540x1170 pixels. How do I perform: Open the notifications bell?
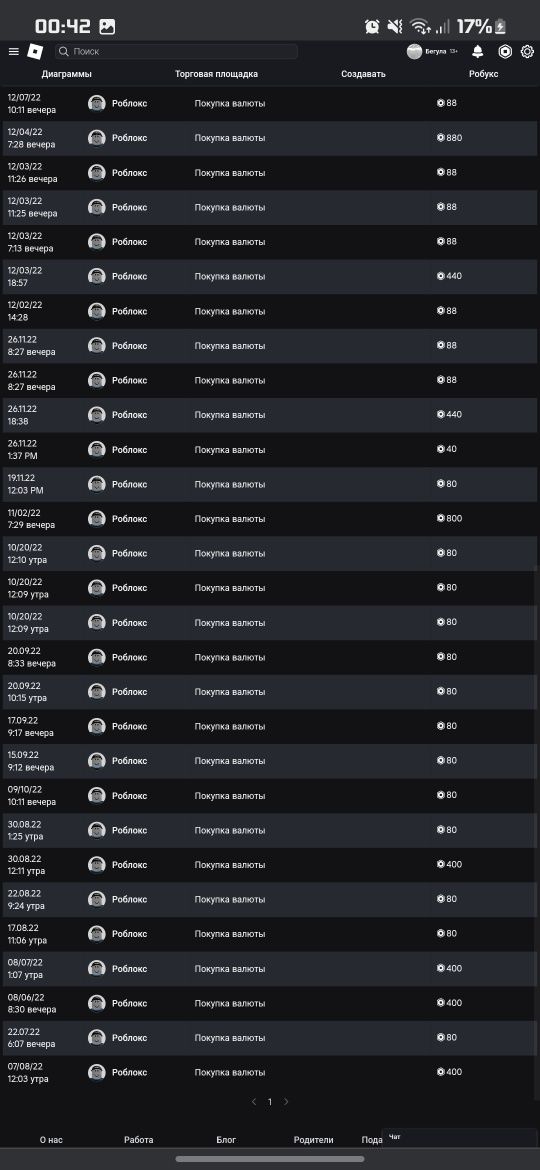pos(478,51)
